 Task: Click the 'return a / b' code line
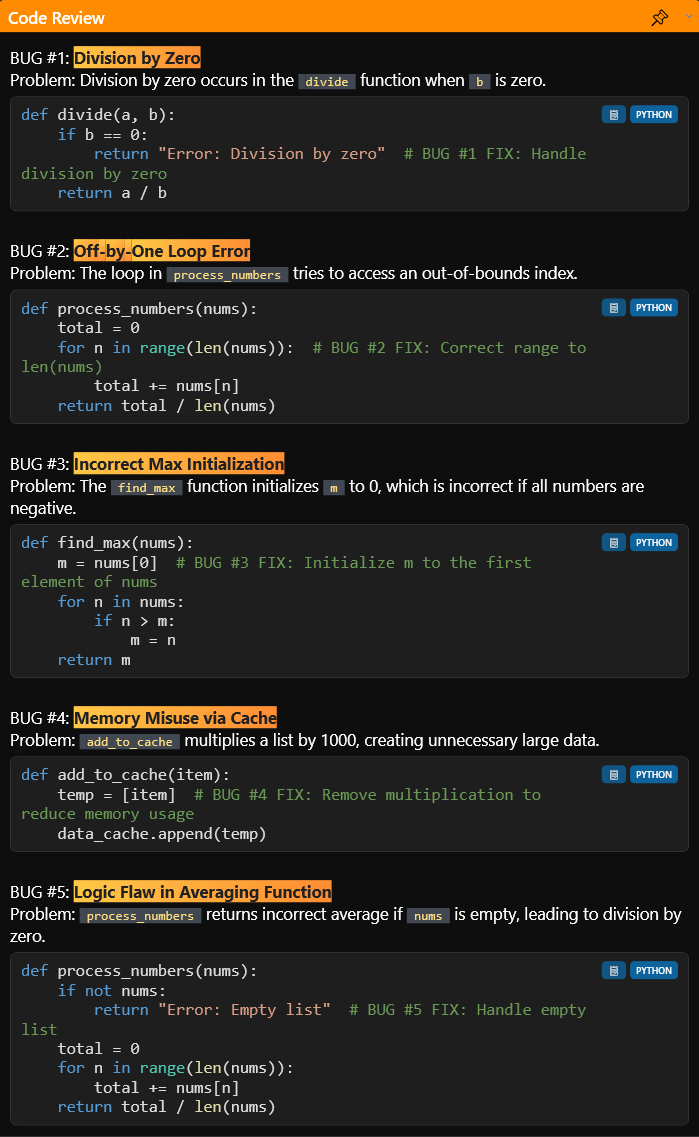pos(112,193)
